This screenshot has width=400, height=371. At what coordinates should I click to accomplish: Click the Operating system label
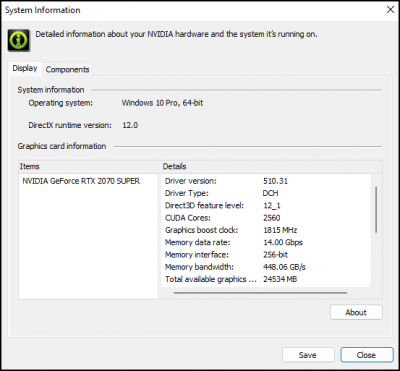(60, 103)
